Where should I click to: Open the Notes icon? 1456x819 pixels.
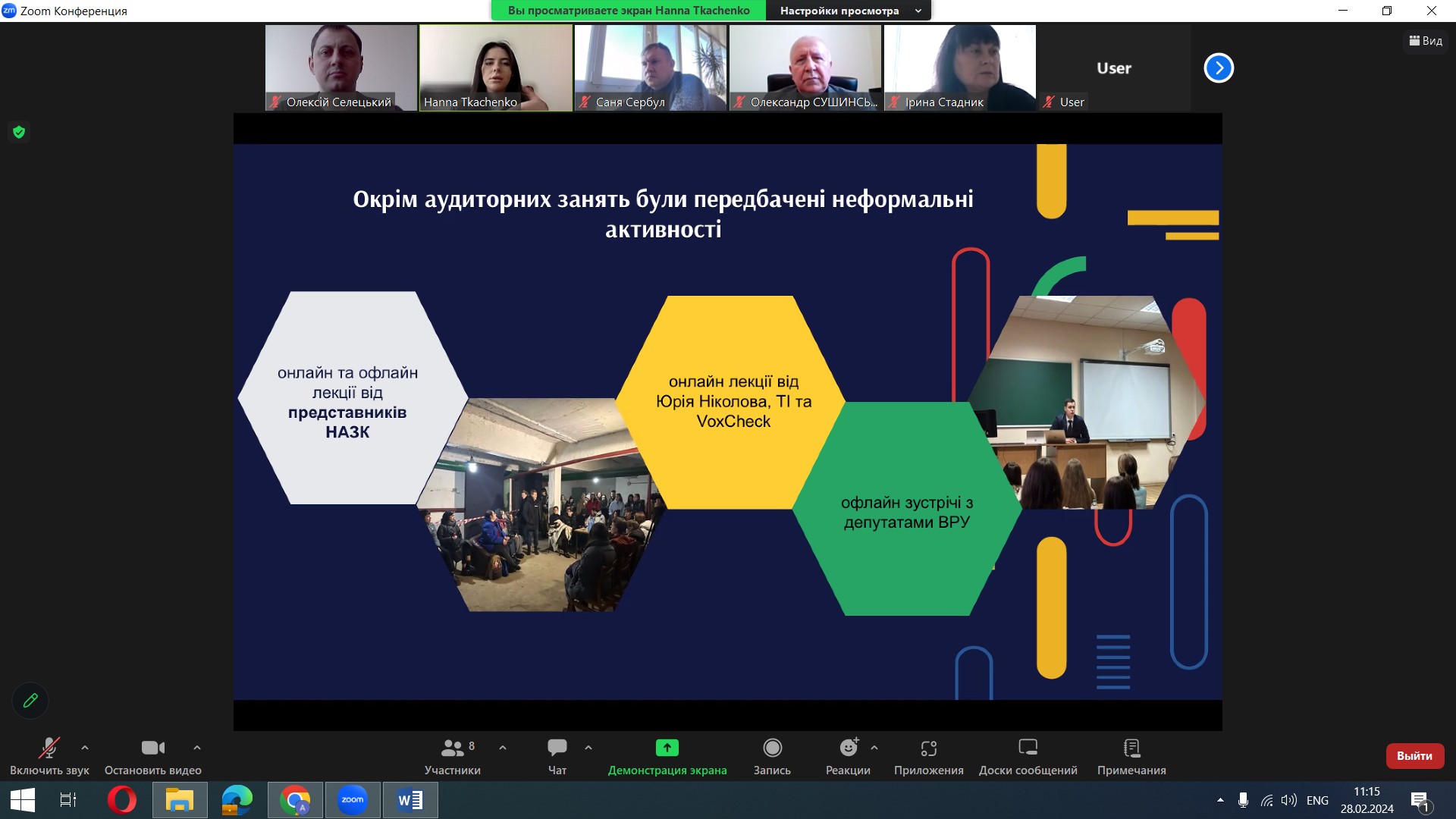pos(1131,748)
